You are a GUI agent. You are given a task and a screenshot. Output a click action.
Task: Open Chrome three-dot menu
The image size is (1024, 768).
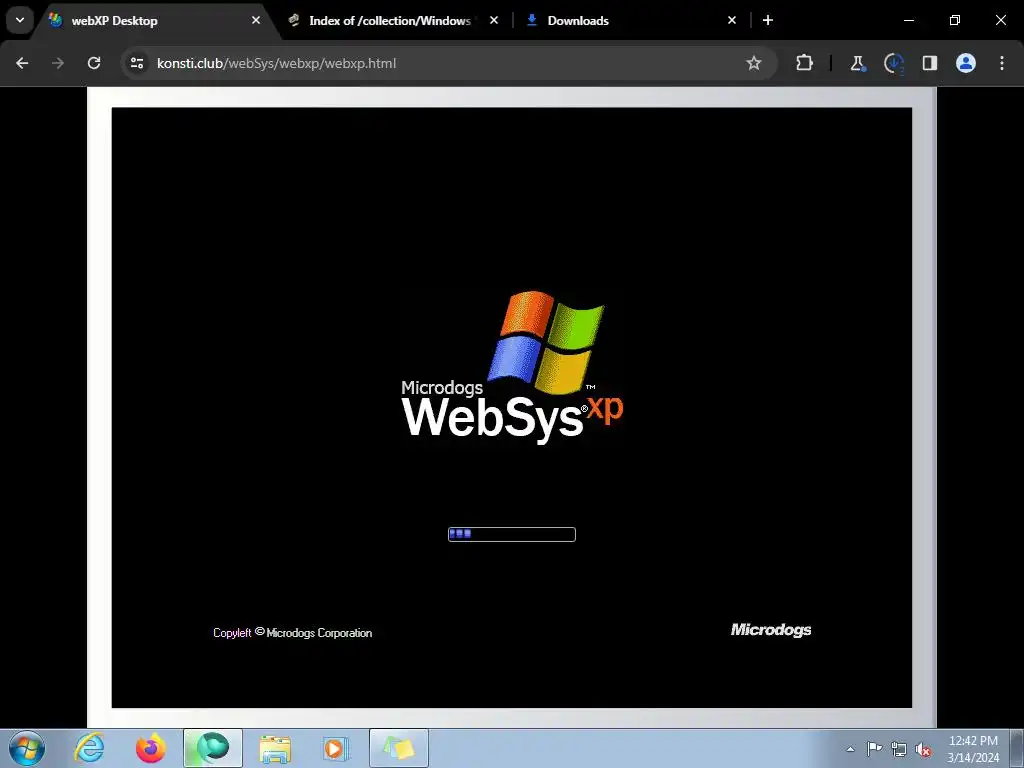1002,63
